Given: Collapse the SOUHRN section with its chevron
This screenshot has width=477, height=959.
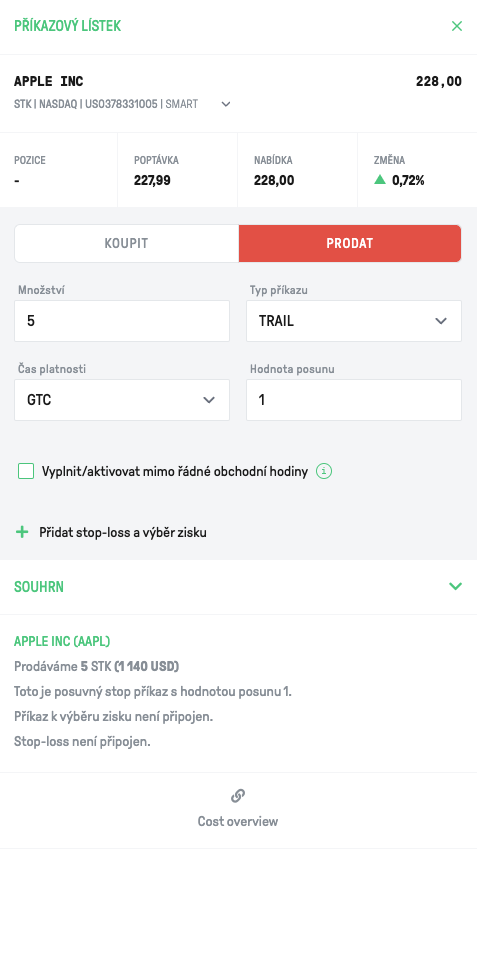Looking at the screenshot, I should pos(456,587).
